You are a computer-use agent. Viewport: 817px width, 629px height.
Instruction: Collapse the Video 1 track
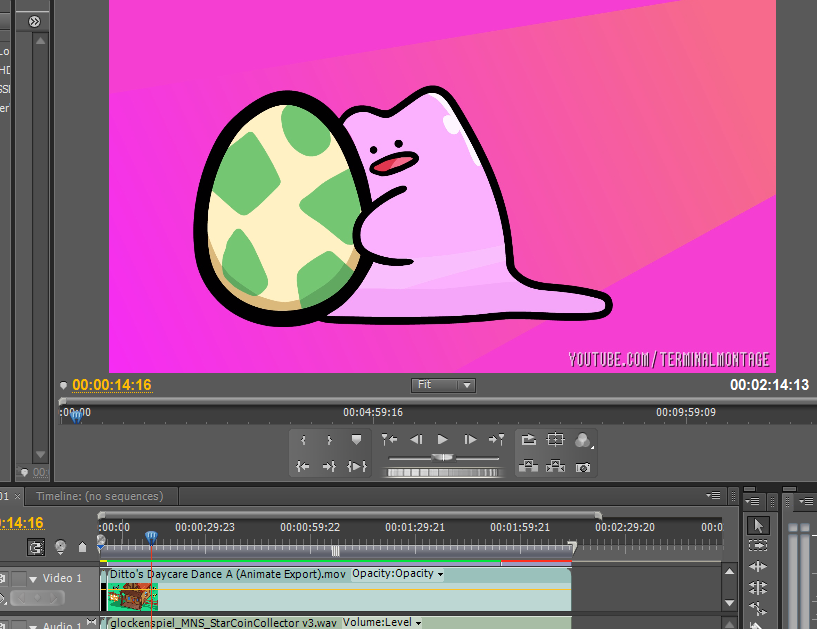pos(33,579)
